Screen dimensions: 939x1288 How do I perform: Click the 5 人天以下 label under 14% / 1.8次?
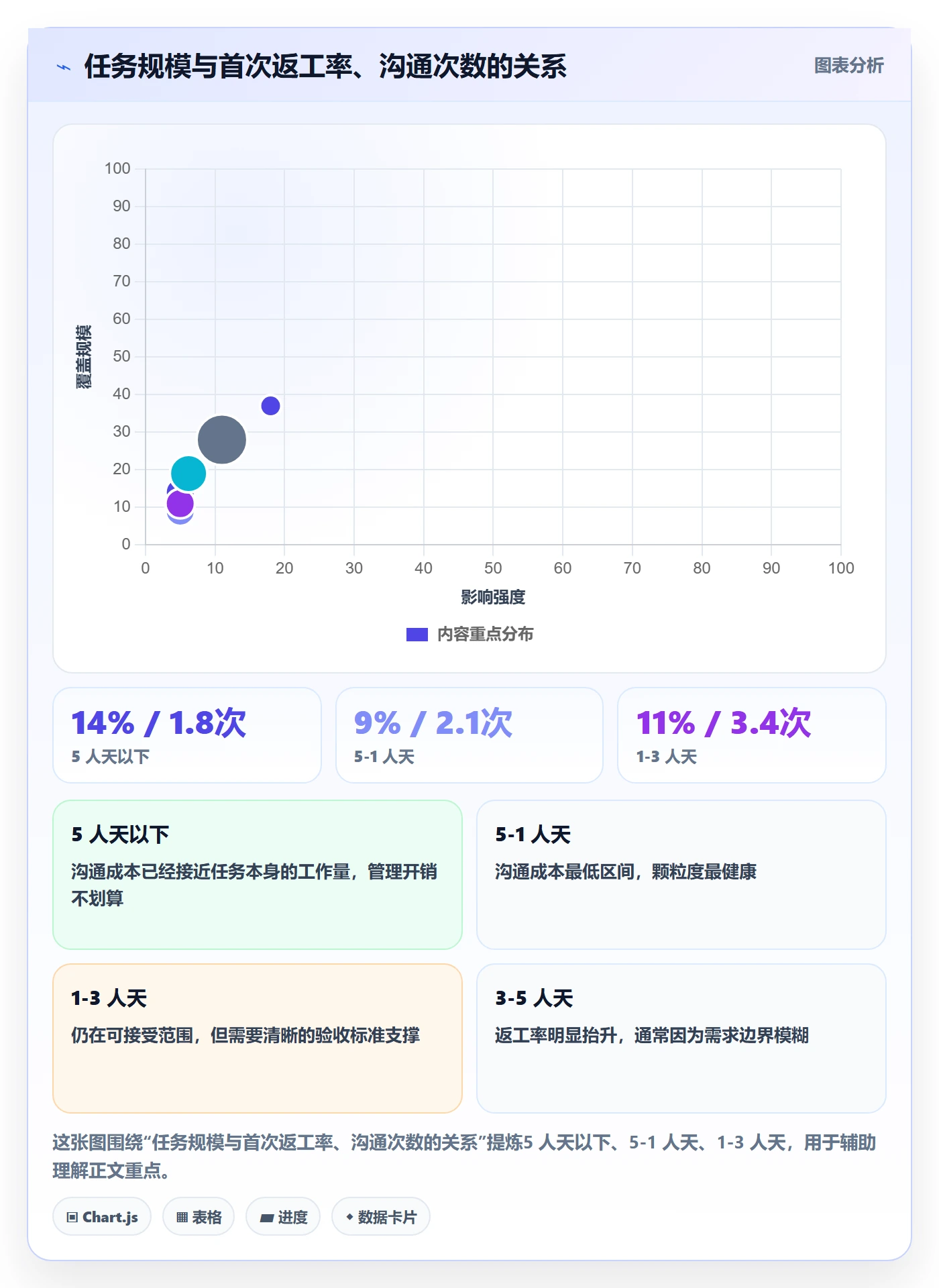coord(111,757)
